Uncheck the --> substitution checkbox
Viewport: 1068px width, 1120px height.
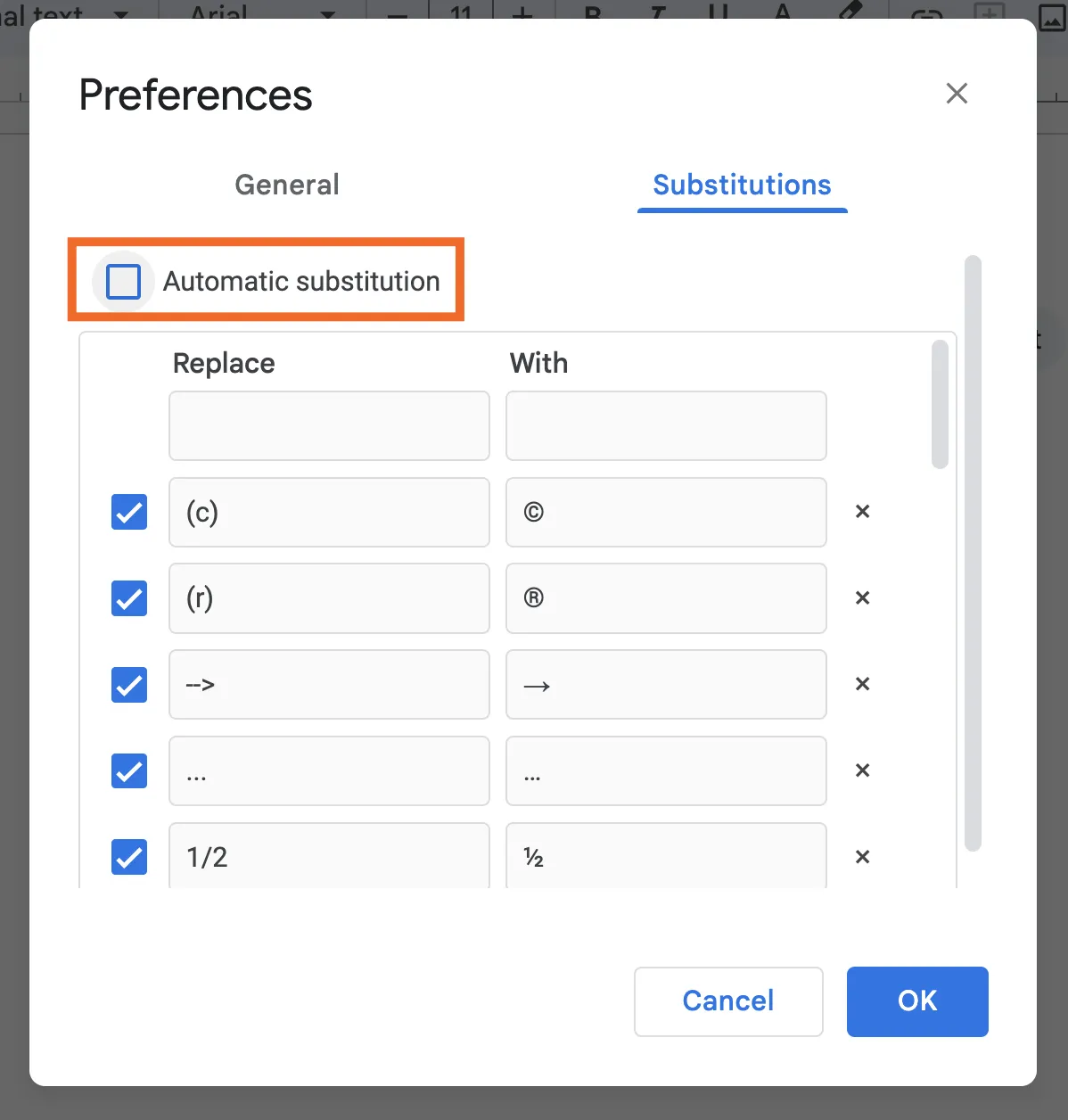pos(129,684)
